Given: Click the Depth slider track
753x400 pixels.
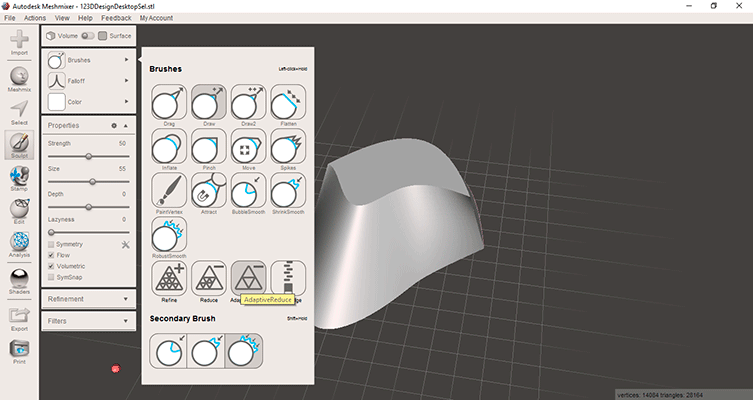Looking at the screenshot, I should tap(88, 207).
